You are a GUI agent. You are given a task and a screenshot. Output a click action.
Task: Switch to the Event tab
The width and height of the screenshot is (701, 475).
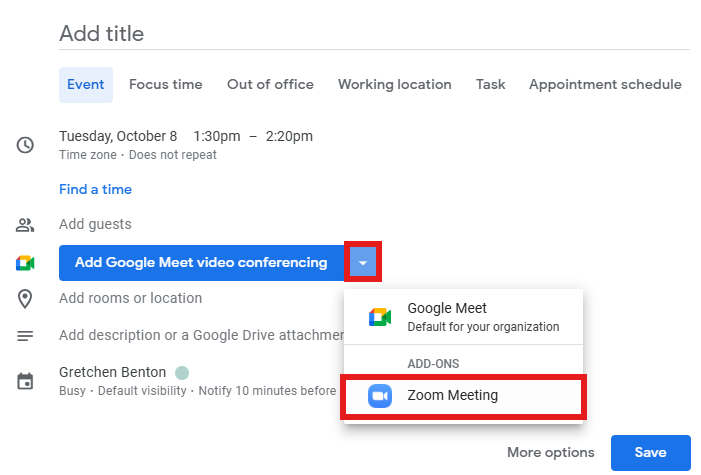pos(86,85)
